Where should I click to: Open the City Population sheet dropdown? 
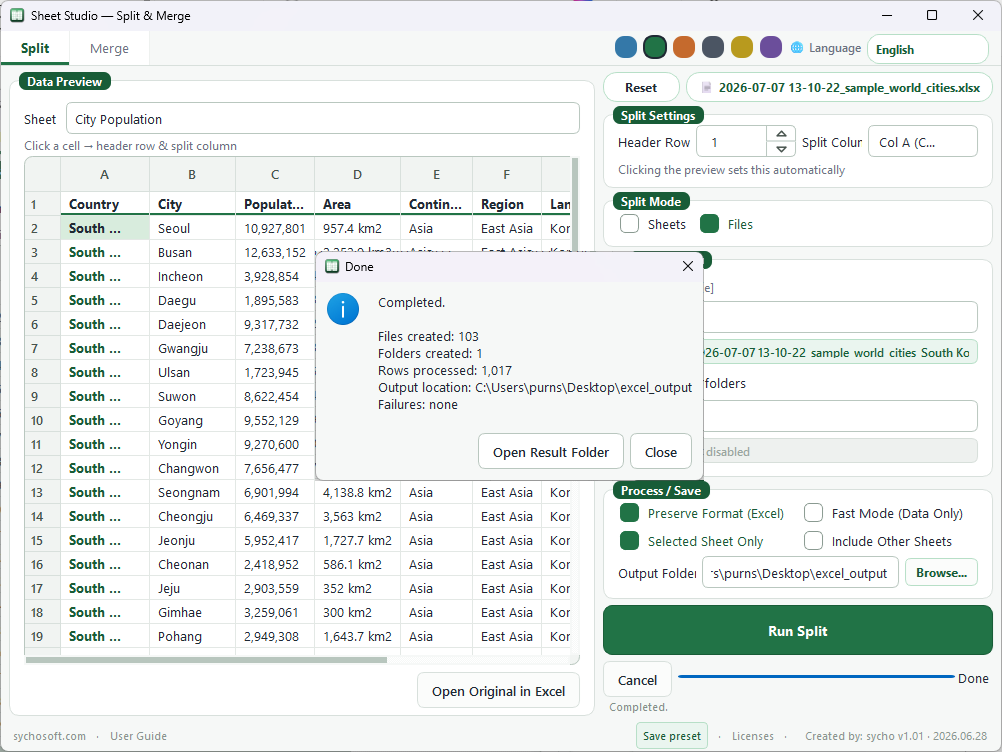[323, 119]
